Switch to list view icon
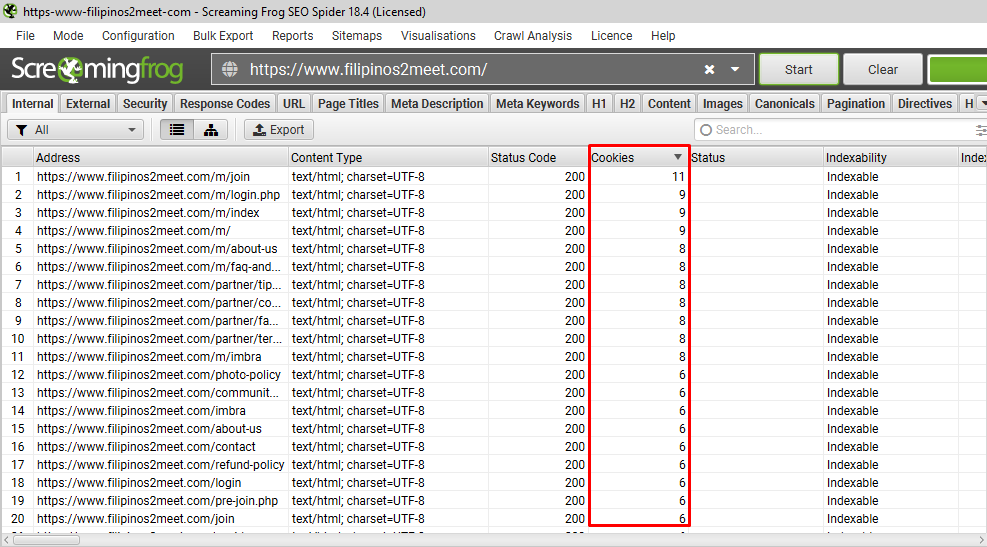The height and width of the screenshot is (547, 987). coord(177,130)
